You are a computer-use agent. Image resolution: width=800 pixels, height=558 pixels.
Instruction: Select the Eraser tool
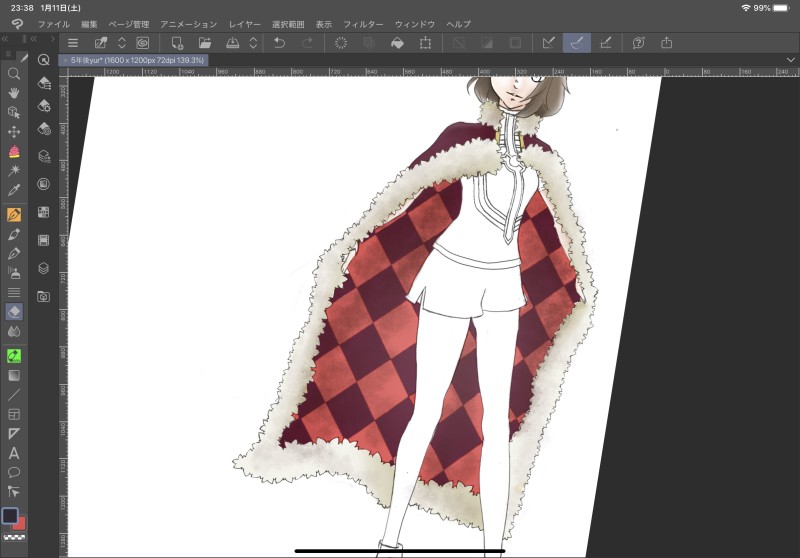14,311
